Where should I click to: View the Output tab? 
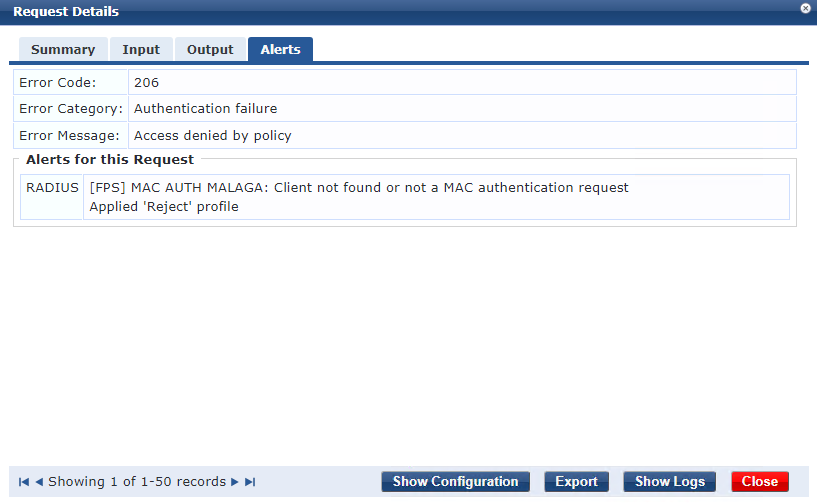pyautogui.click(x=210, y=49)
